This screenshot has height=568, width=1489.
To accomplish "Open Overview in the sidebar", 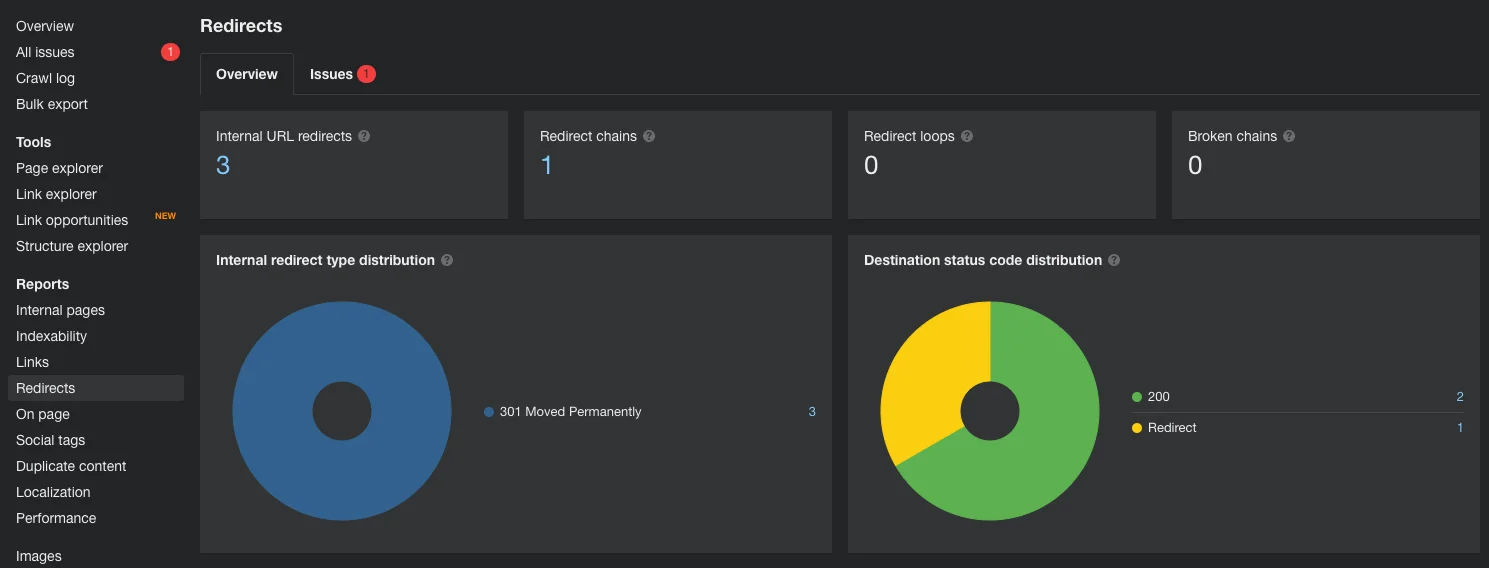I will (x=45, y=26).
